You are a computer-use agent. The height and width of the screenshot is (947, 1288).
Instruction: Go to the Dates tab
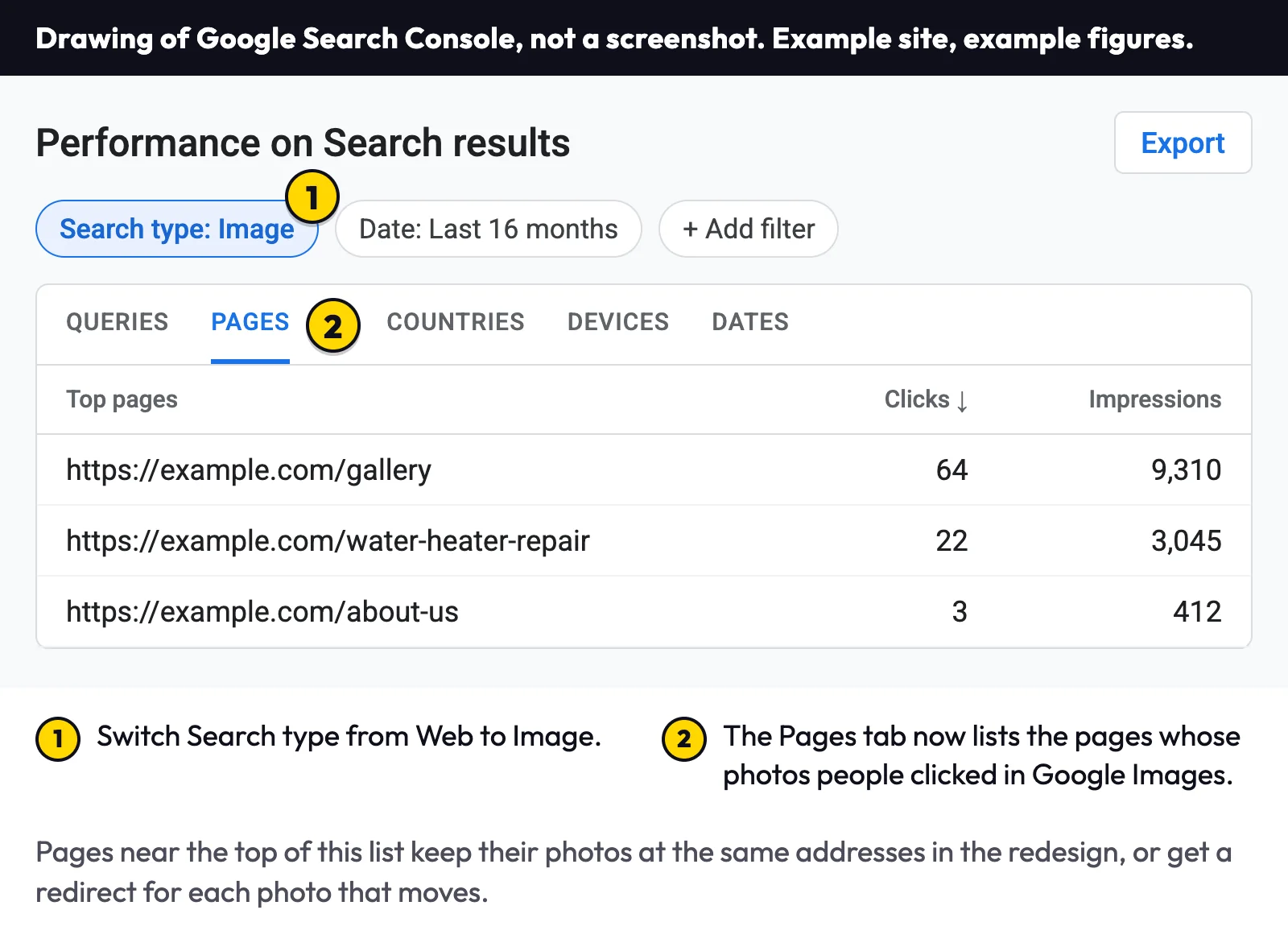[x=750, y=322]
